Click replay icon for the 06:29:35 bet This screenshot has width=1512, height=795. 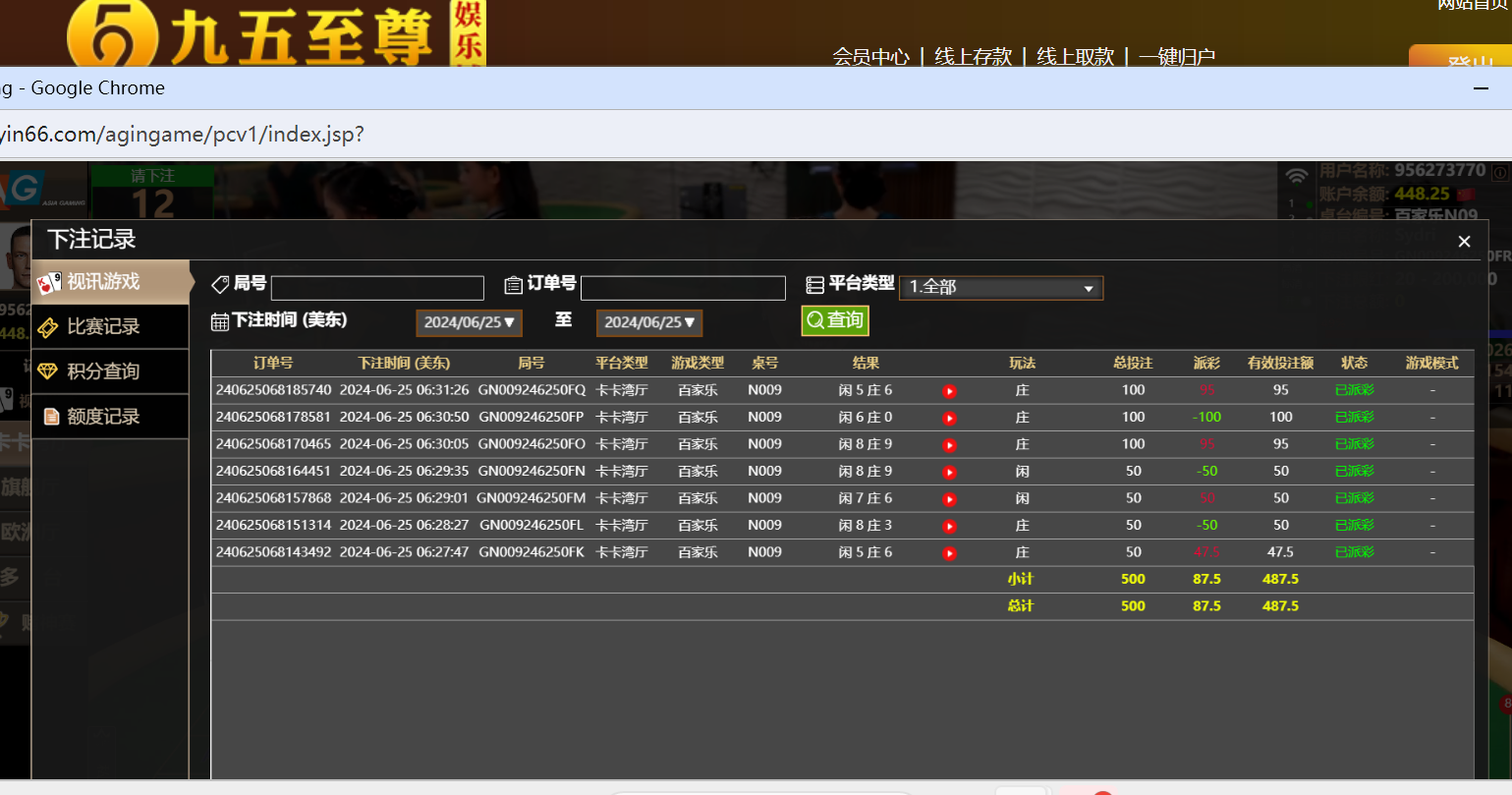(x=949, y=473)
